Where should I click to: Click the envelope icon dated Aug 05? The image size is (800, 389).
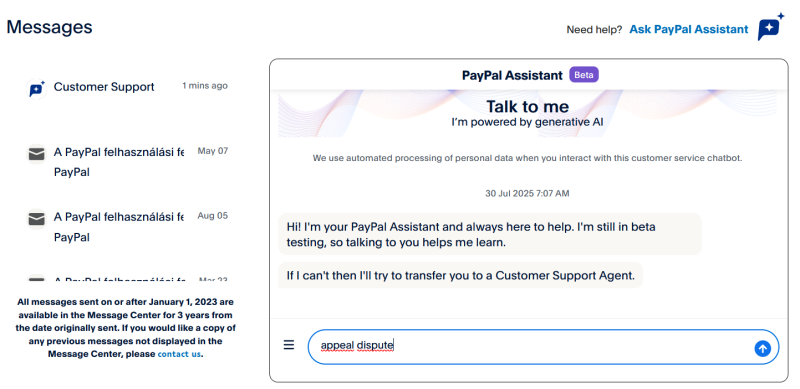[36, 219]
